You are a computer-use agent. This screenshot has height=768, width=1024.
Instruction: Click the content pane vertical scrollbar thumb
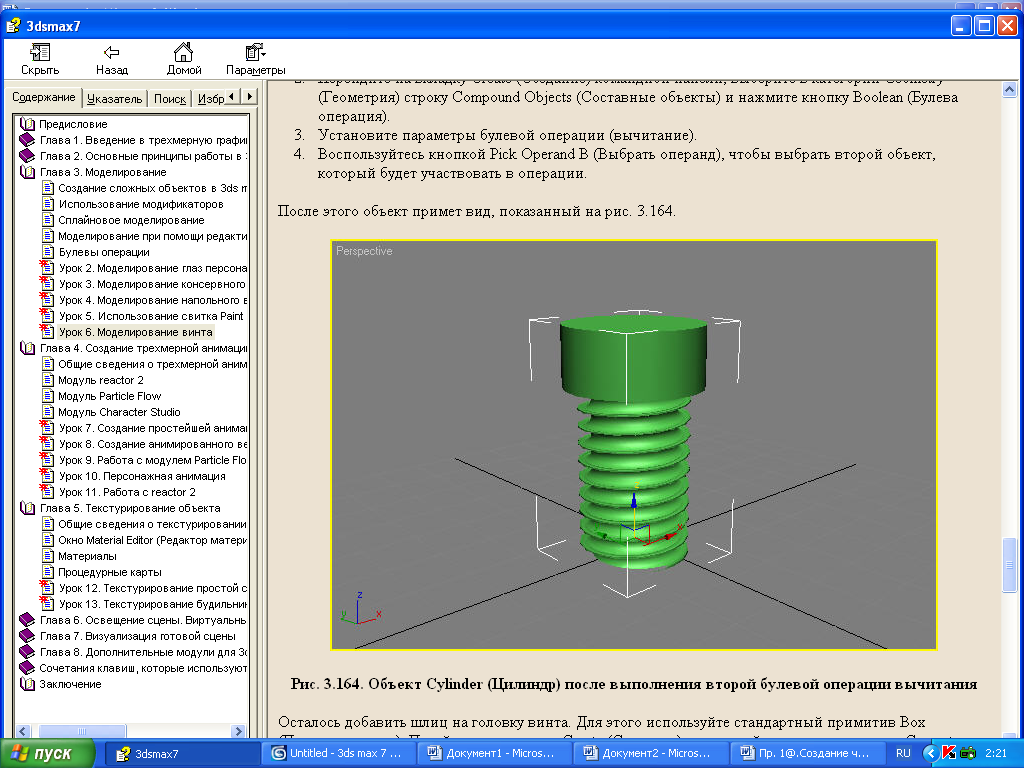1009,564
